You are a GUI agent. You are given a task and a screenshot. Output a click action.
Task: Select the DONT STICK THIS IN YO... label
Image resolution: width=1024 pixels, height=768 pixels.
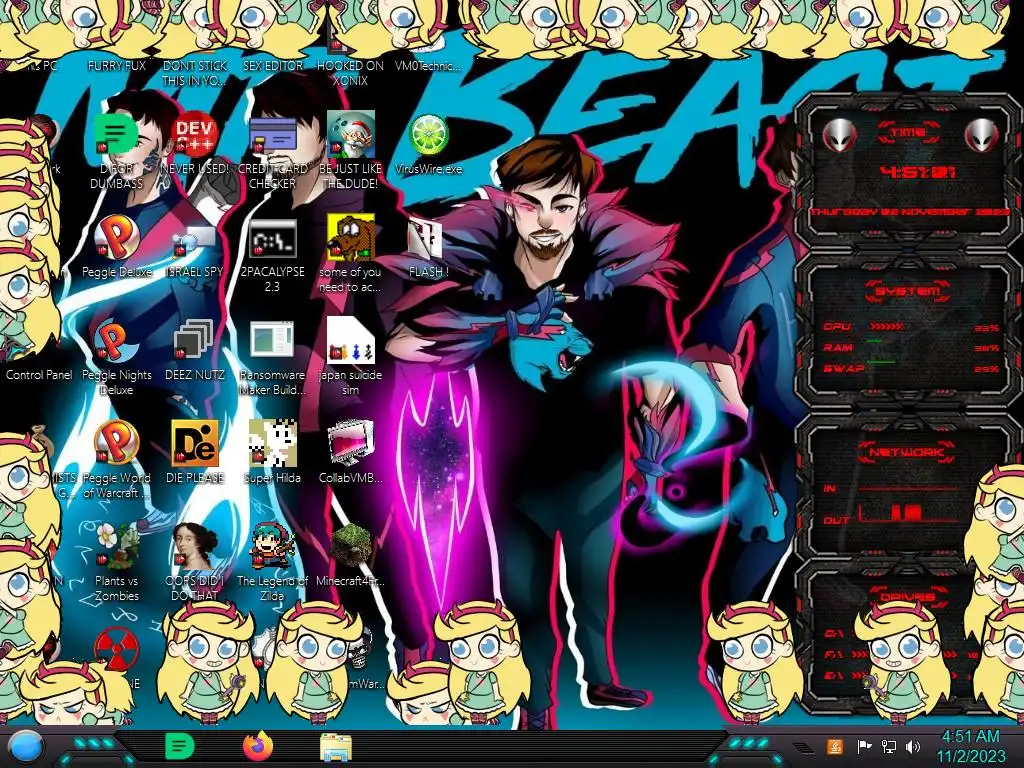point(195,73)
